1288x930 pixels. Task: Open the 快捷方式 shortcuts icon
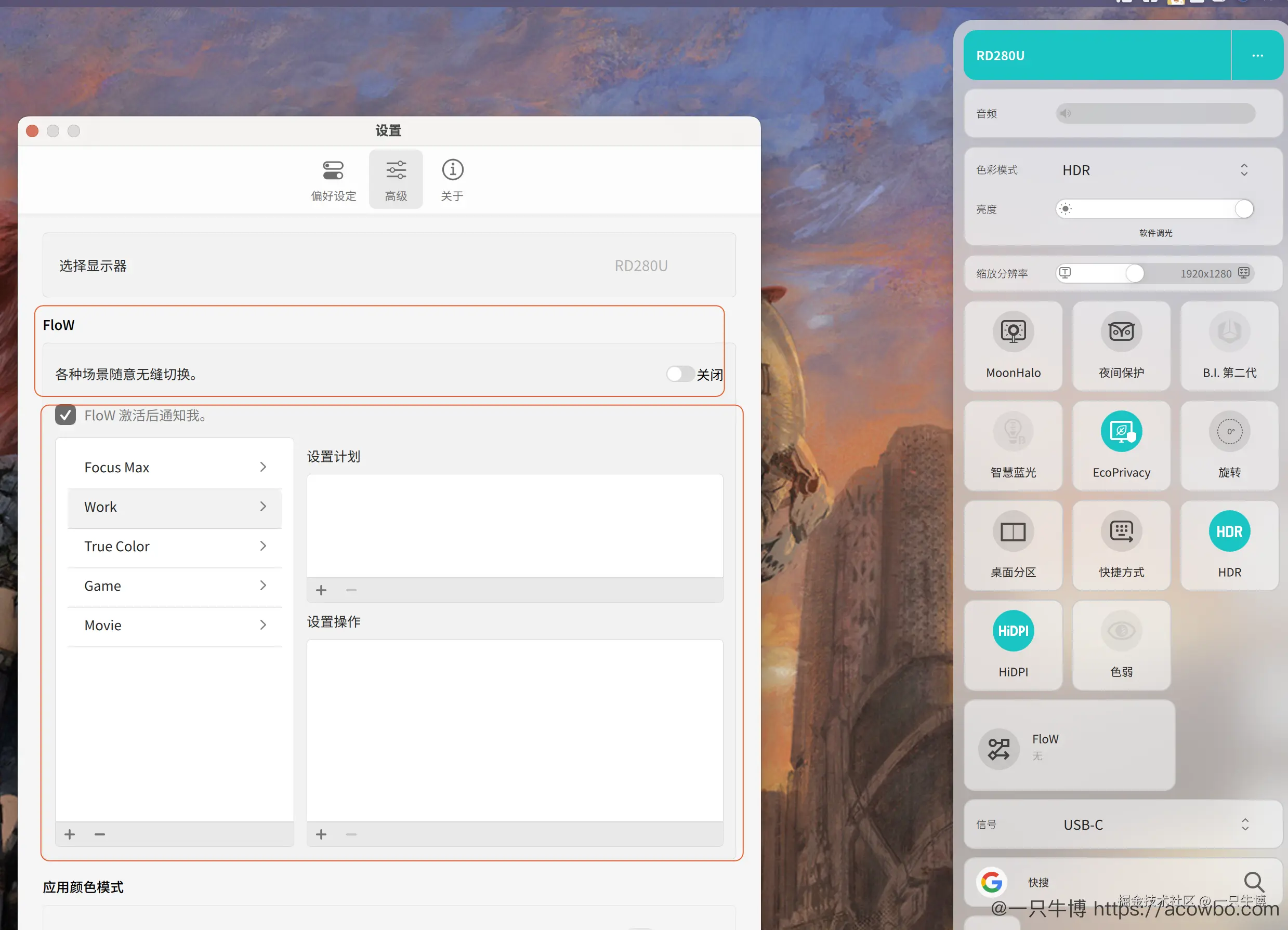point(1121,532)
